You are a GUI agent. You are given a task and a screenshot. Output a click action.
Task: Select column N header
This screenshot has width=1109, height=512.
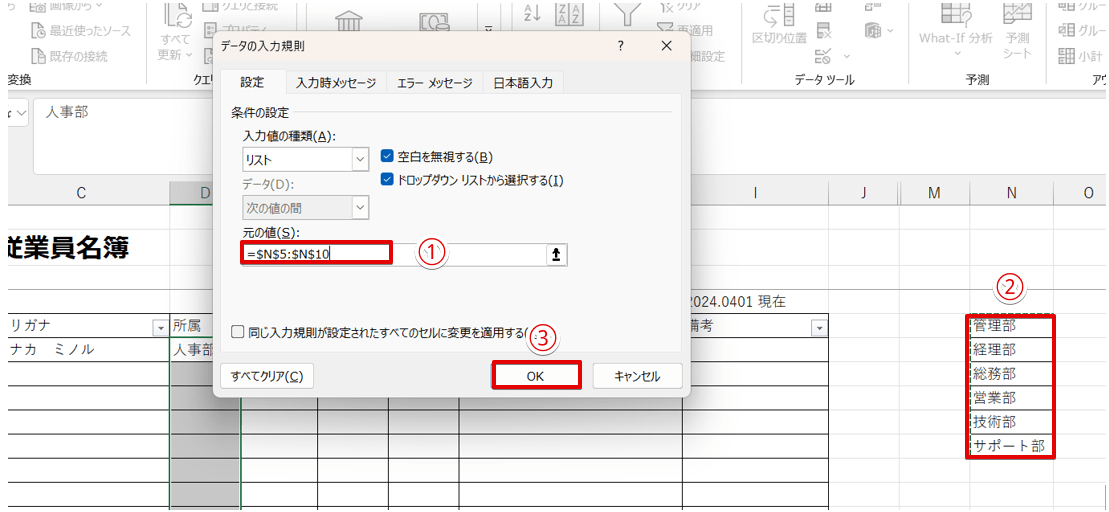click(x=1011, y=193)
